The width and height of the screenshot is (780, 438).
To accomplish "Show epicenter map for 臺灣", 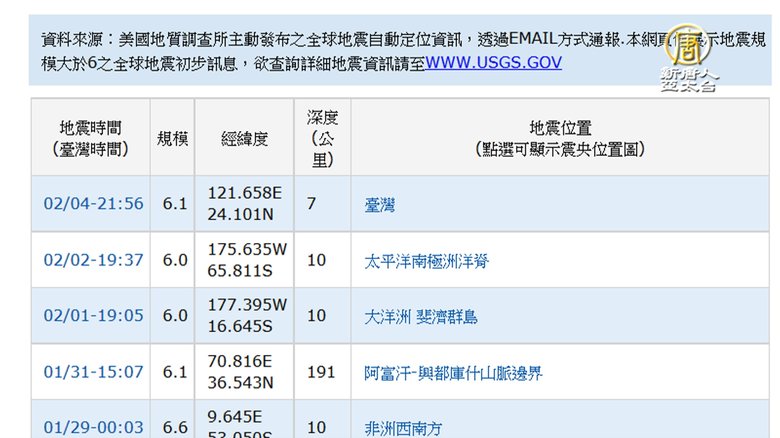I will click(x=380, y=205).
